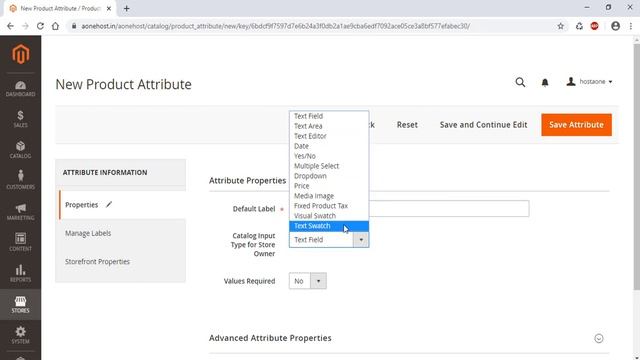Screen dimensions: 640x360
Task: Click the Save Attribute button
Action: tap(576, 124)
